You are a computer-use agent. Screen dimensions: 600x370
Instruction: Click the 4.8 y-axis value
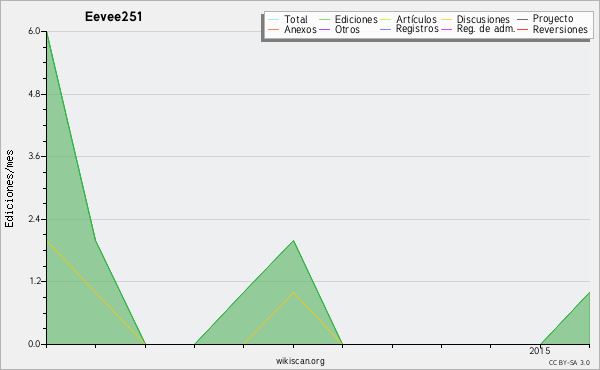click(x=34, y=94)
